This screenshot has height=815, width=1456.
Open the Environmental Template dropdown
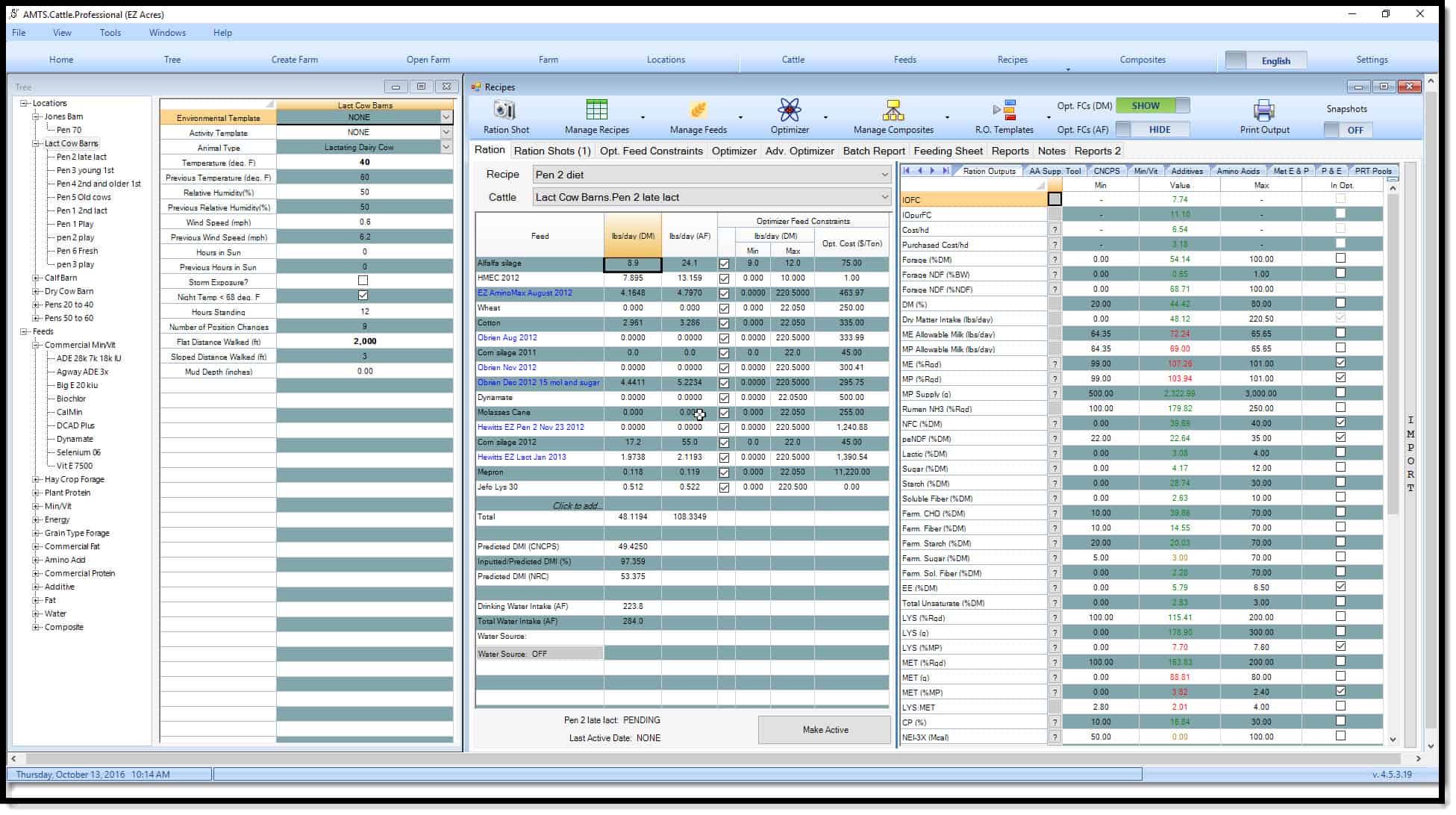446,117
